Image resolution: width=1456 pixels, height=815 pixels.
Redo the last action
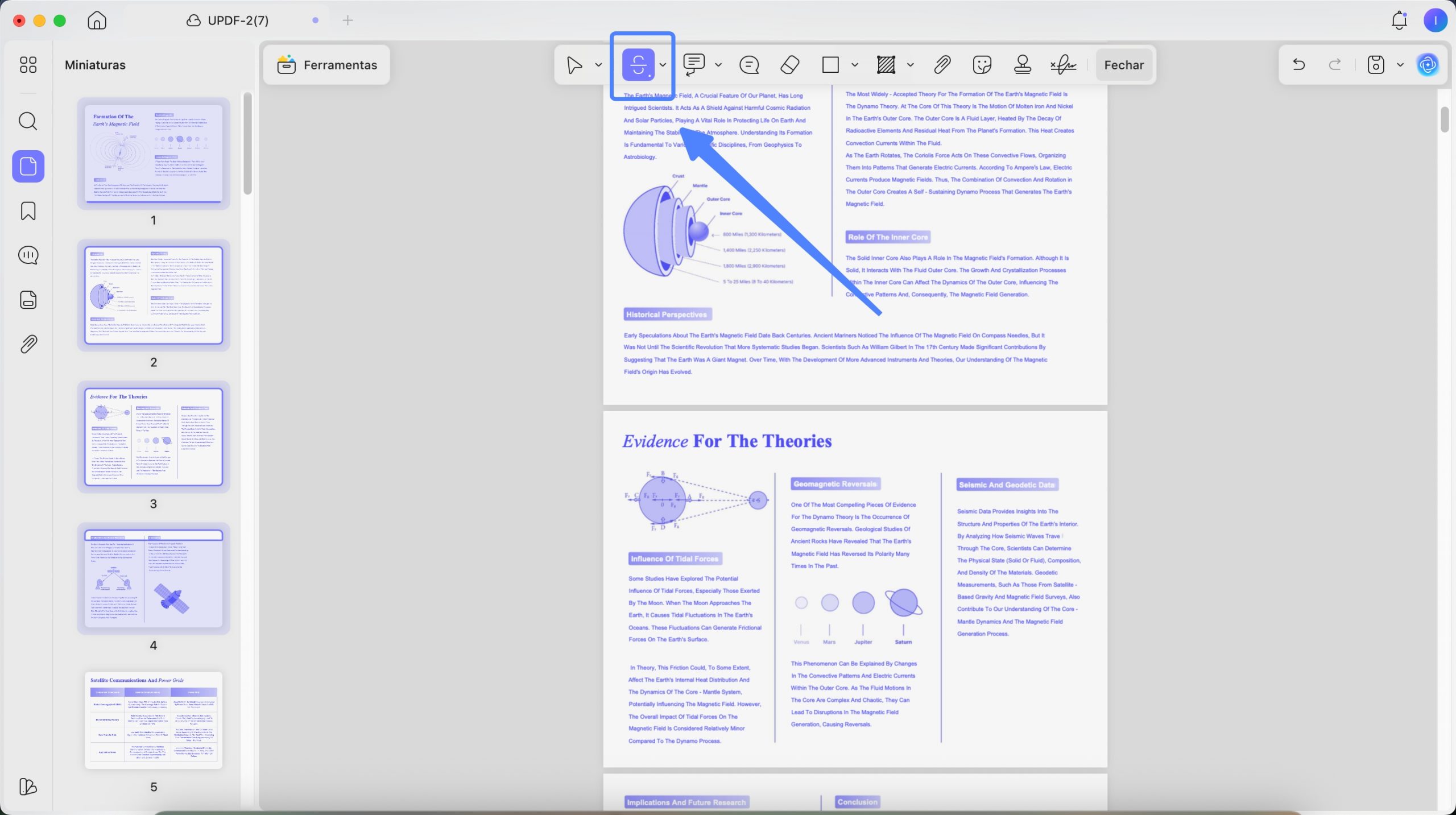(1335, 64)
